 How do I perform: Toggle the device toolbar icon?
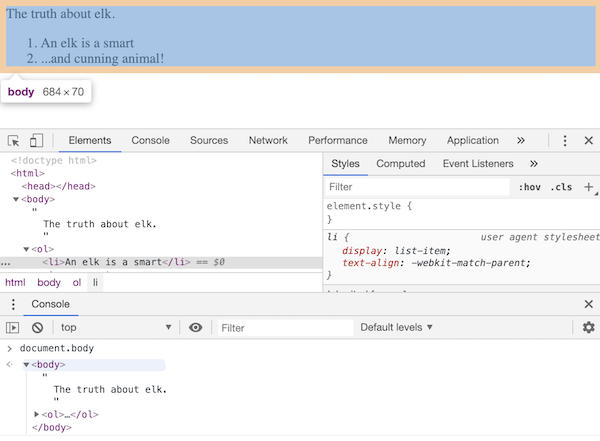[36, 140]
